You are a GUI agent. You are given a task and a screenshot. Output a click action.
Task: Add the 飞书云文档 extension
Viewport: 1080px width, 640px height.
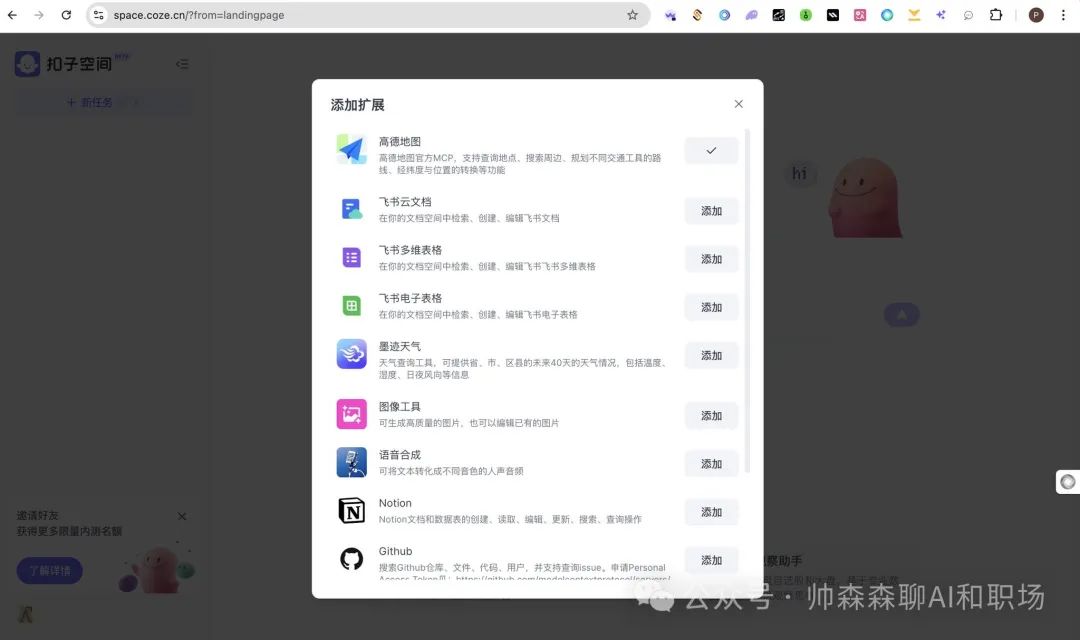pos(712,211)
